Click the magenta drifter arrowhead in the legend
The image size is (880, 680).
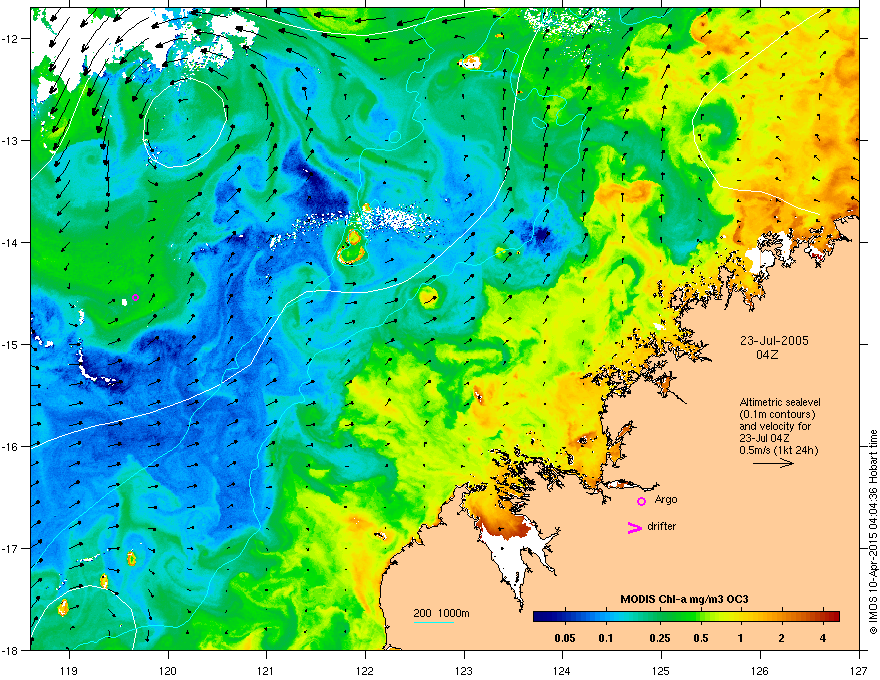634,527
